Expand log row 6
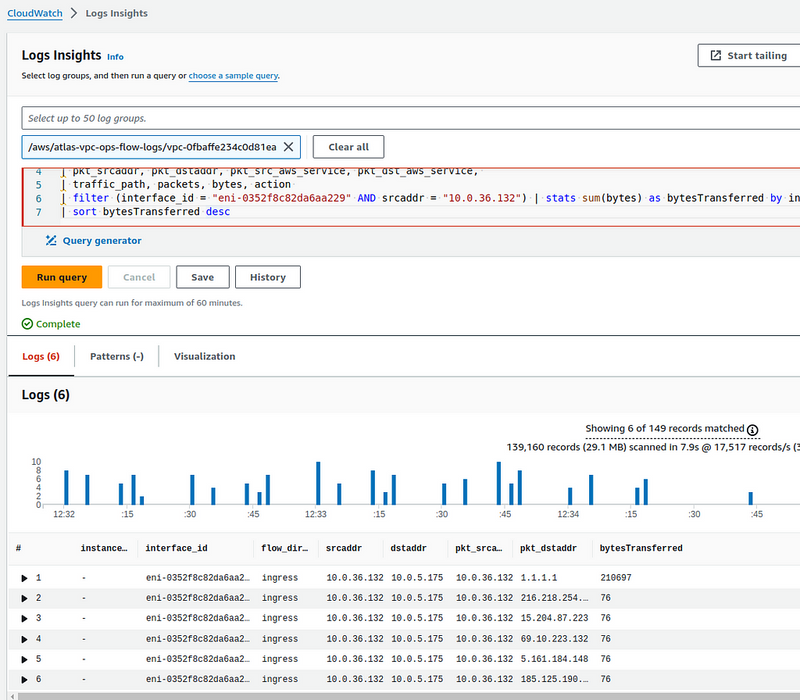The width and height of the screenshot is (800, 700). [25, 679]
